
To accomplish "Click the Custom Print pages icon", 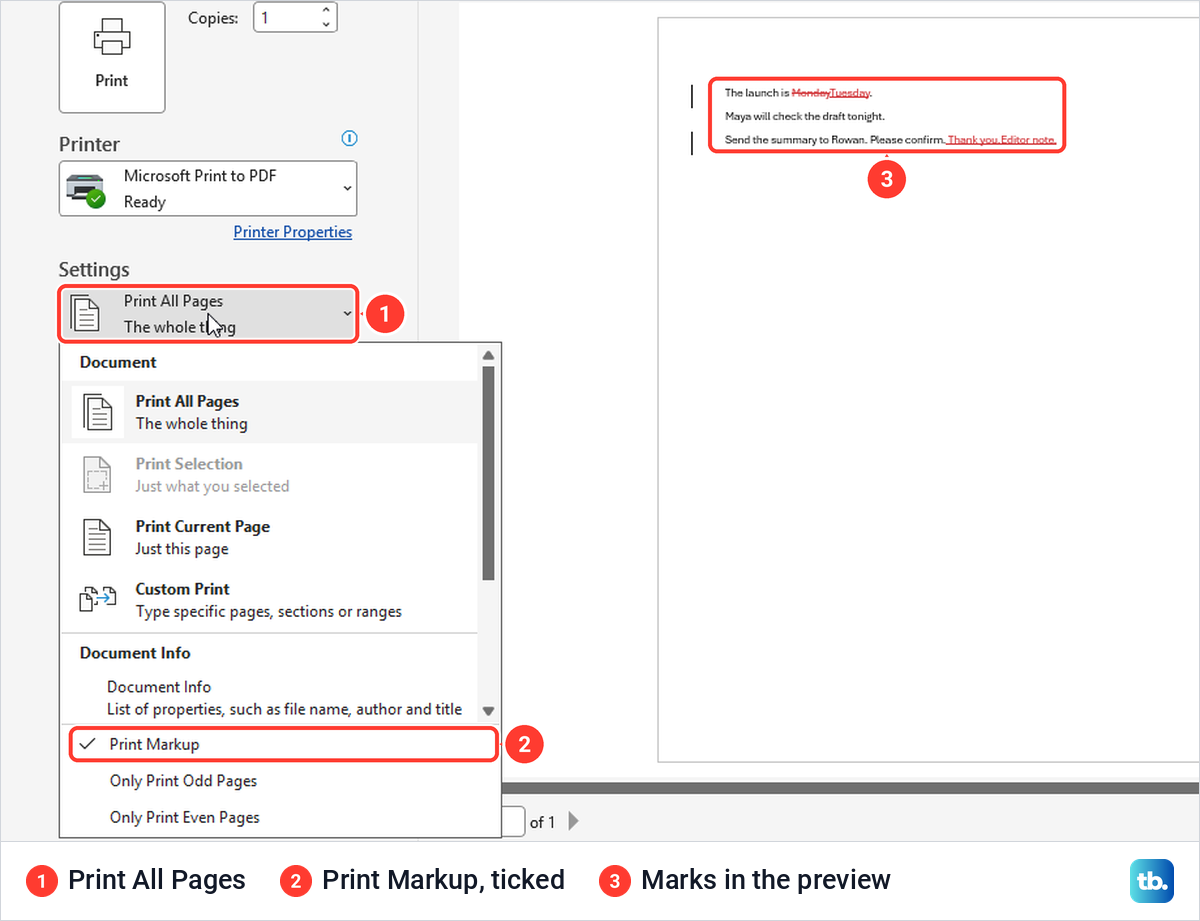I will 97,600.
